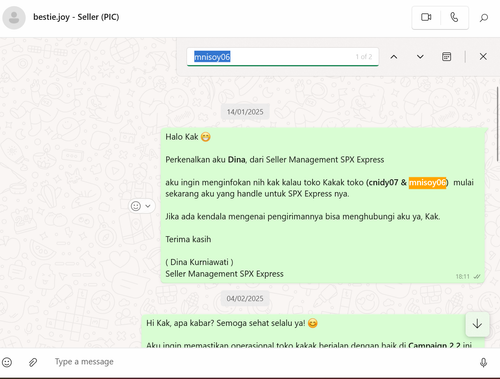Start a video call with bestie.joy
500x379 pixels.
tap(426, 17)
